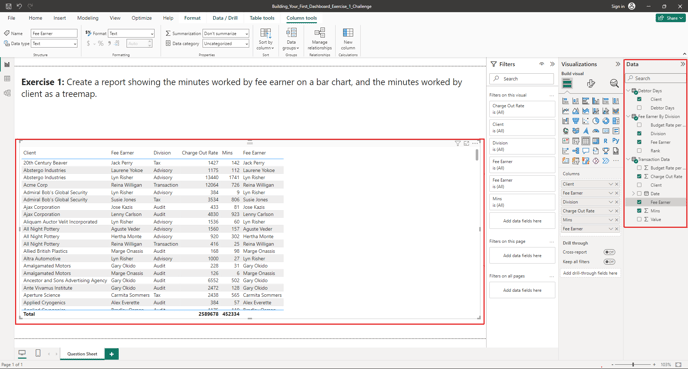Select the Q&A visual
This screenshot has width=688, height=369.
(x=586, y=151)
